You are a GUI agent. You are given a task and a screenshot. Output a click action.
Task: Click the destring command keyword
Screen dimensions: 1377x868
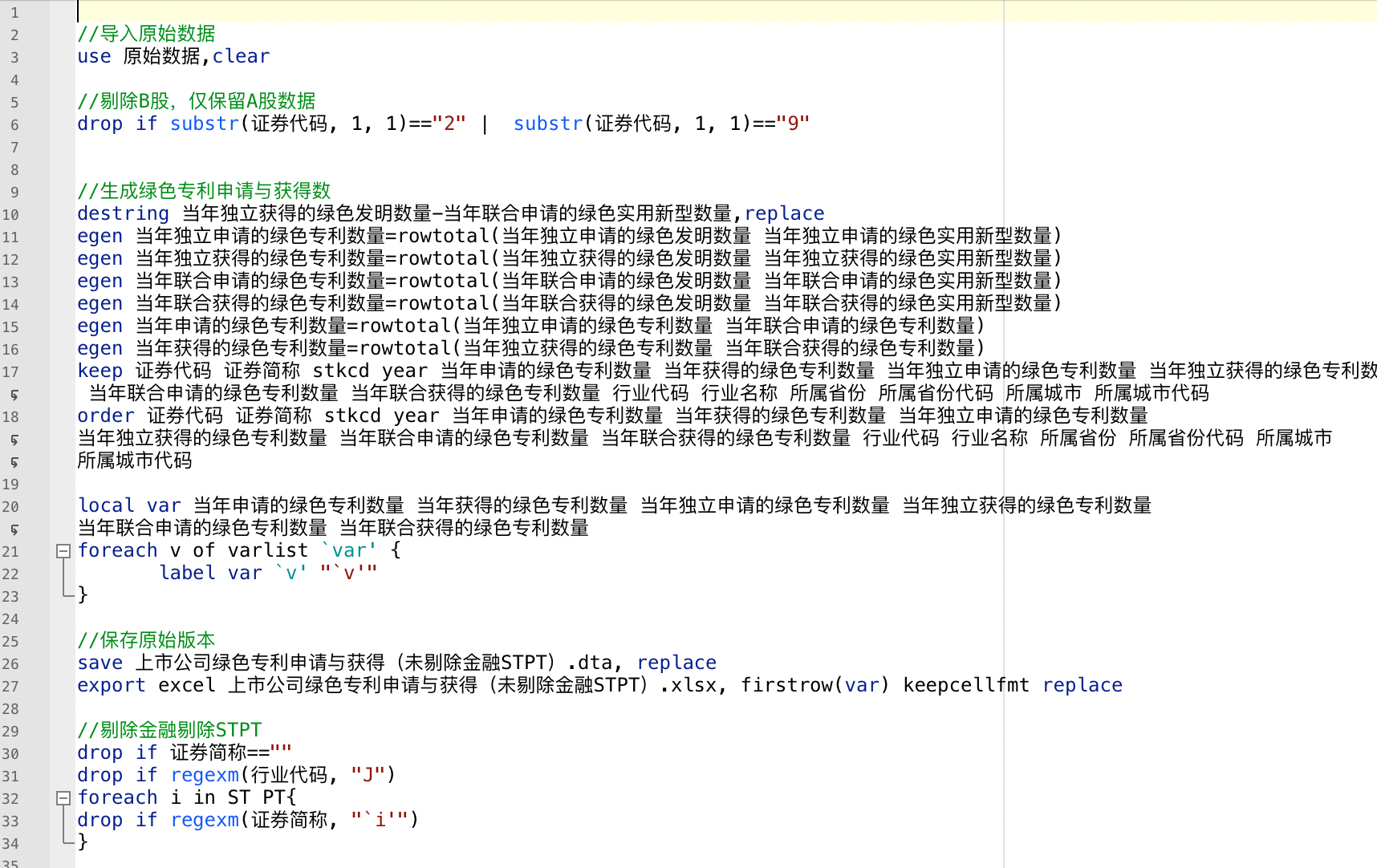[123, 213]
